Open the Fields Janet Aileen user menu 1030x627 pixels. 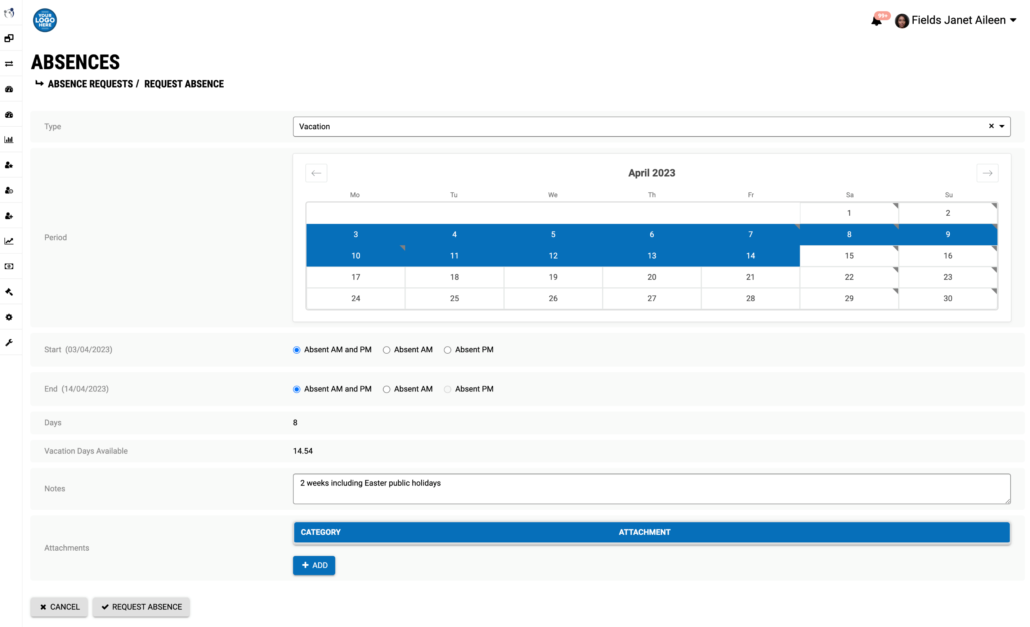[956, 20]
